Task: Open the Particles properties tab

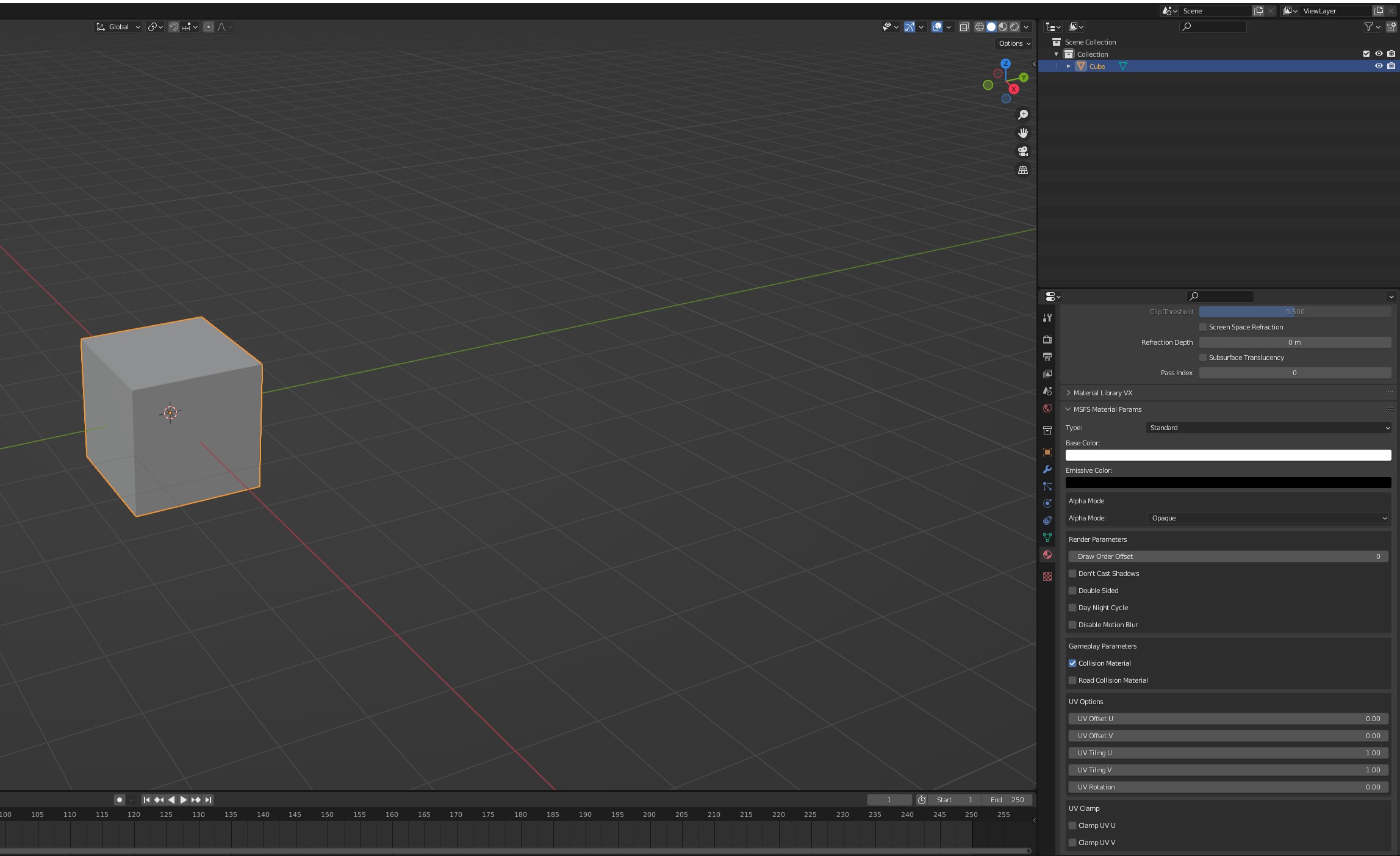Action: click(1047, 486)
